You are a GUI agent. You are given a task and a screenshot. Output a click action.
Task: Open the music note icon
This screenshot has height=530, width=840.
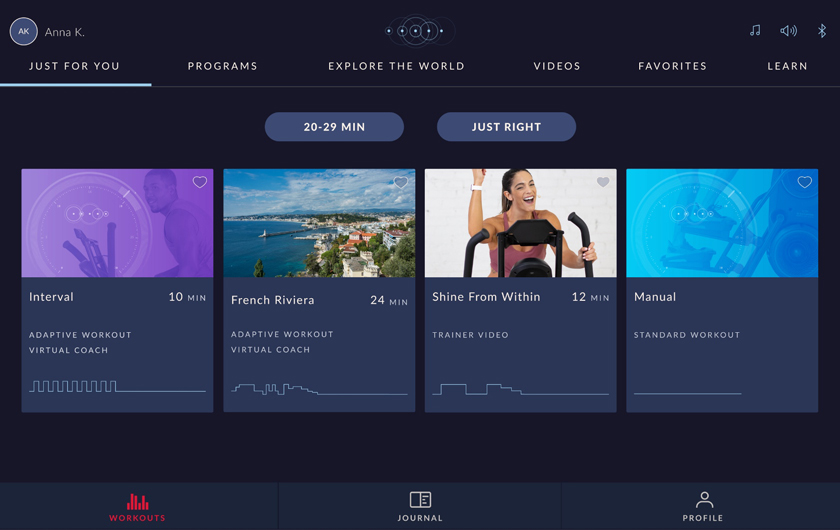click(x=755, y=31)
